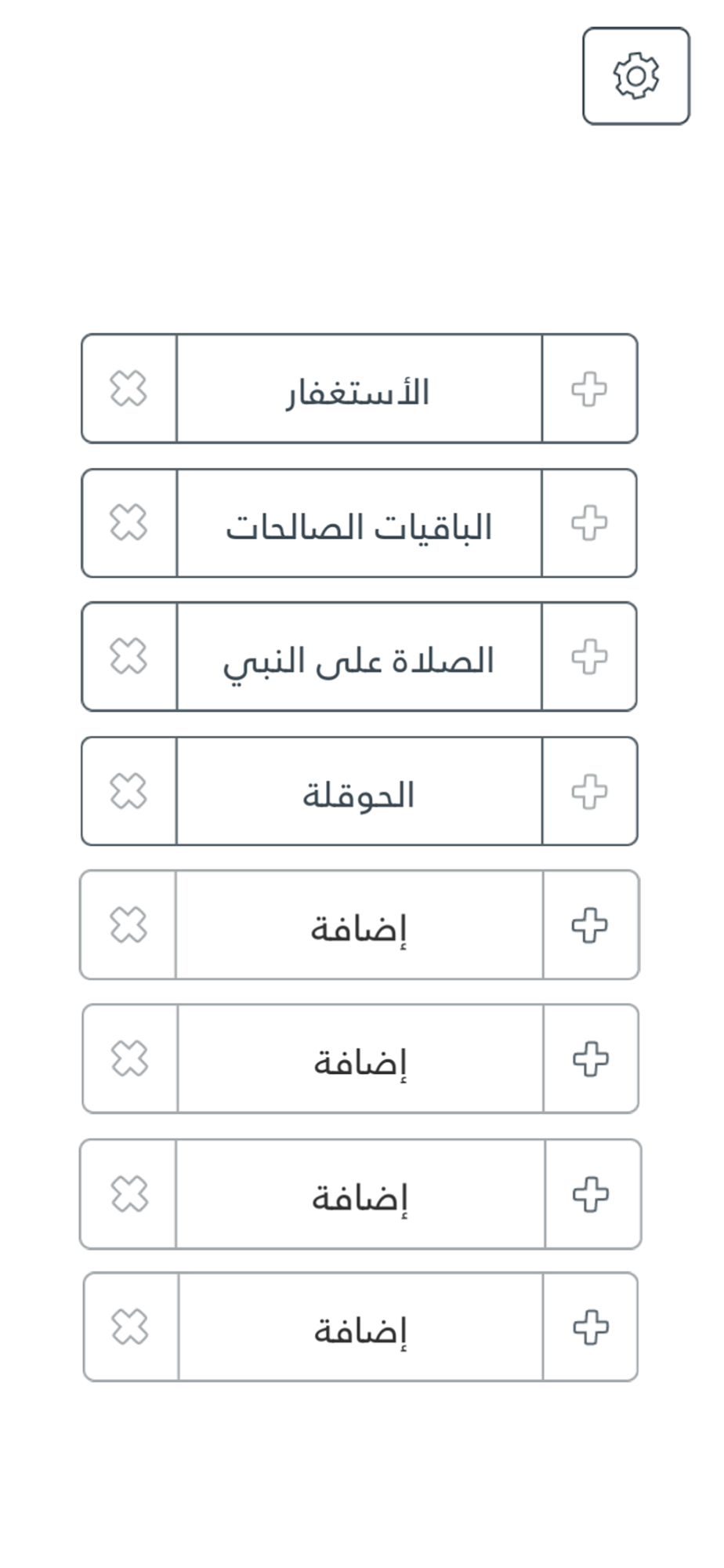Screen dimensions: 724x1568
Task: Tap the plus icon on first إضافة row
Action: [590, 925]
